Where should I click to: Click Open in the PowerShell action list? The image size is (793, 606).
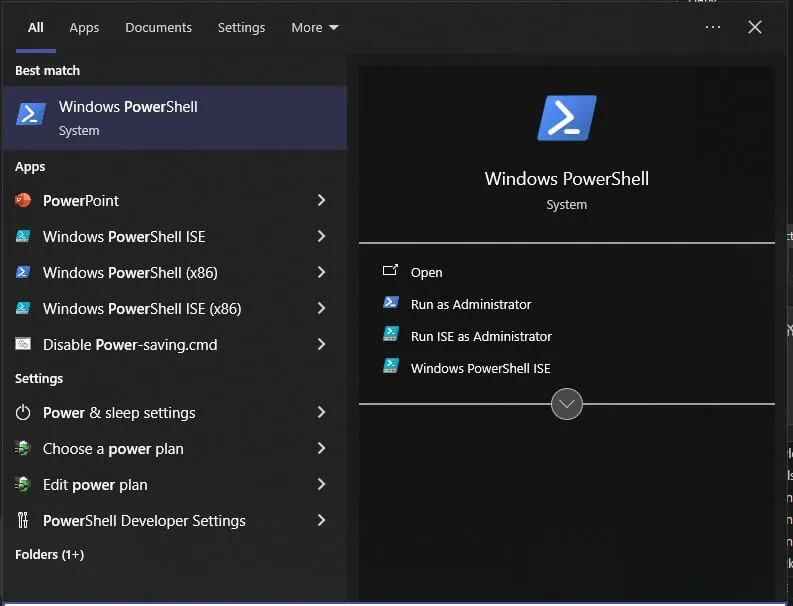(426, 272)
